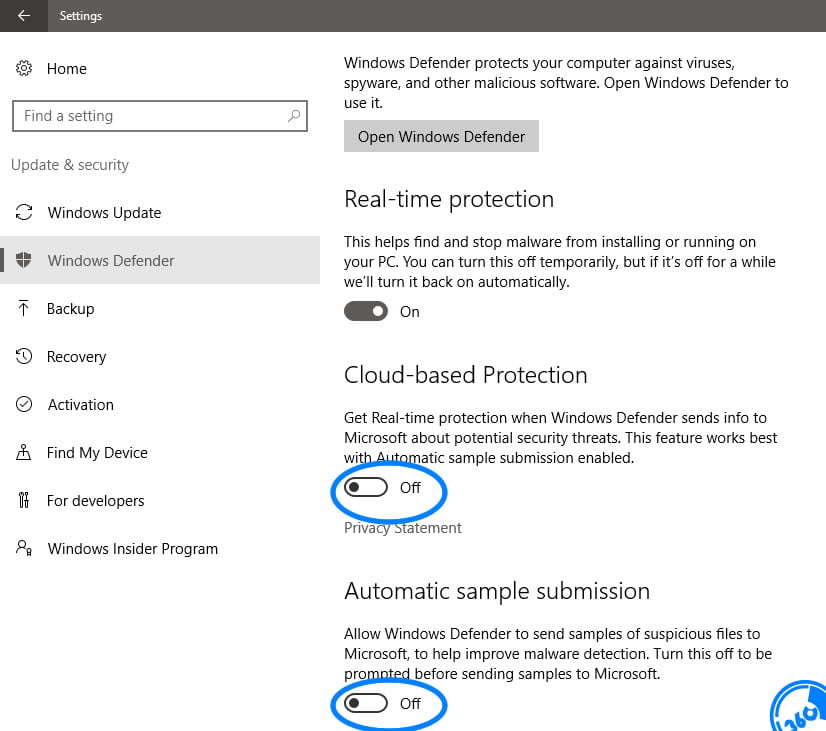826x731 pixels.
Task: Click the back arrow in the title bar
Action: [x=24, y=16]
